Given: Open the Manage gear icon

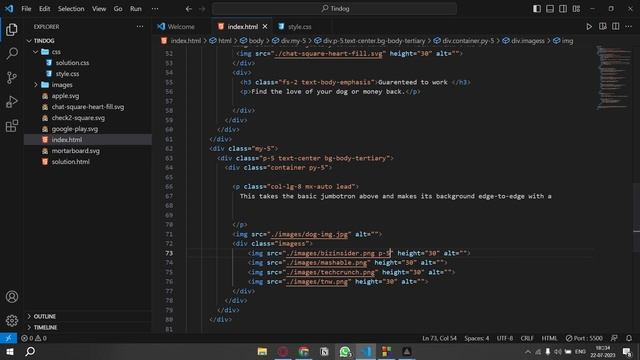Looking at the screenshot, I should 12,320.
